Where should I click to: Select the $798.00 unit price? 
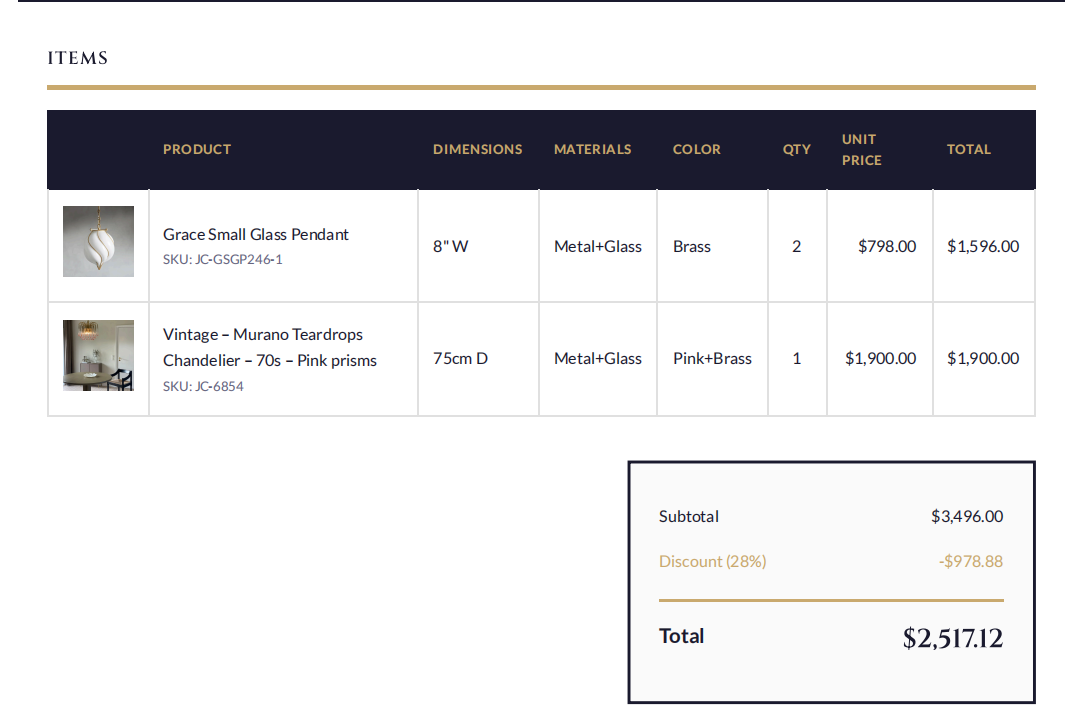(x=887, y=247)
